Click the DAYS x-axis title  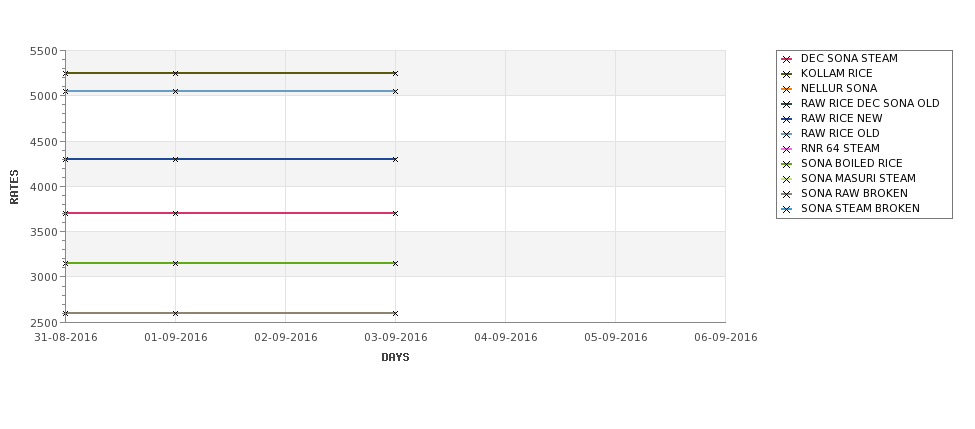click(395, 358)
